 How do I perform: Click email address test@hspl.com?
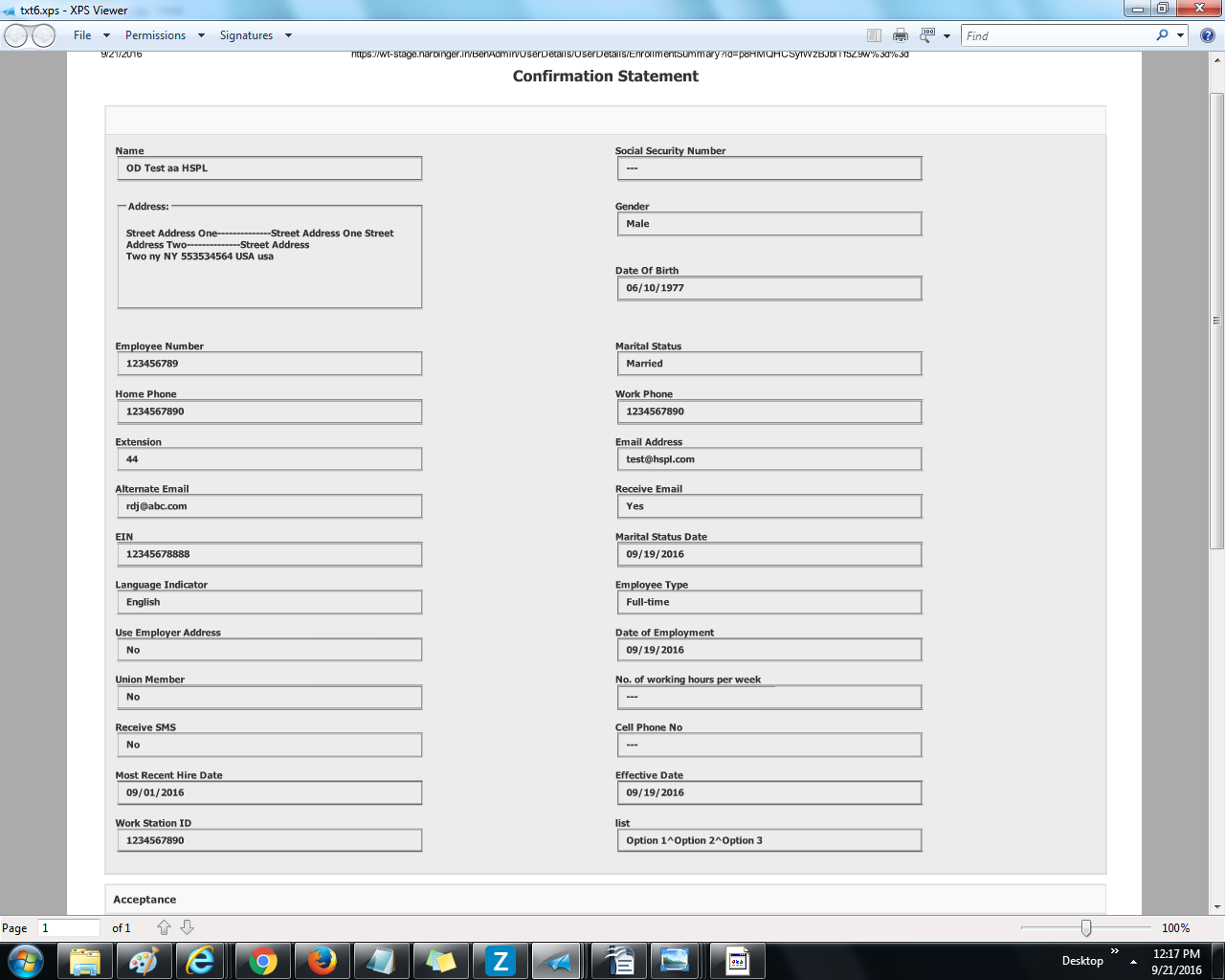click(769, 459)
